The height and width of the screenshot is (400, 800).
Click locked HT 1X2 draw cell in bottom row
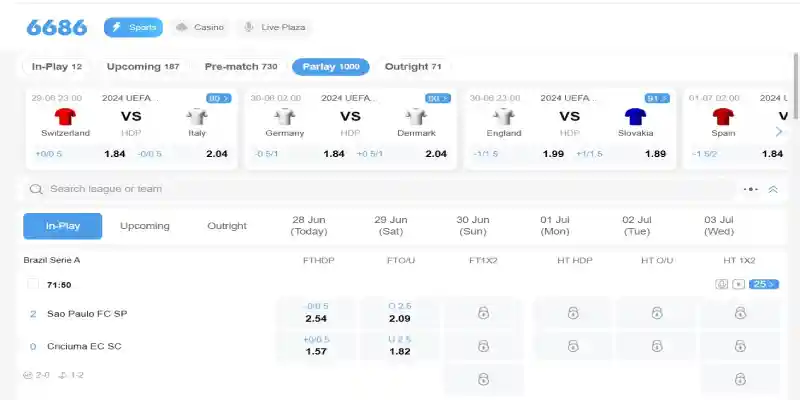tap(740, 379)
